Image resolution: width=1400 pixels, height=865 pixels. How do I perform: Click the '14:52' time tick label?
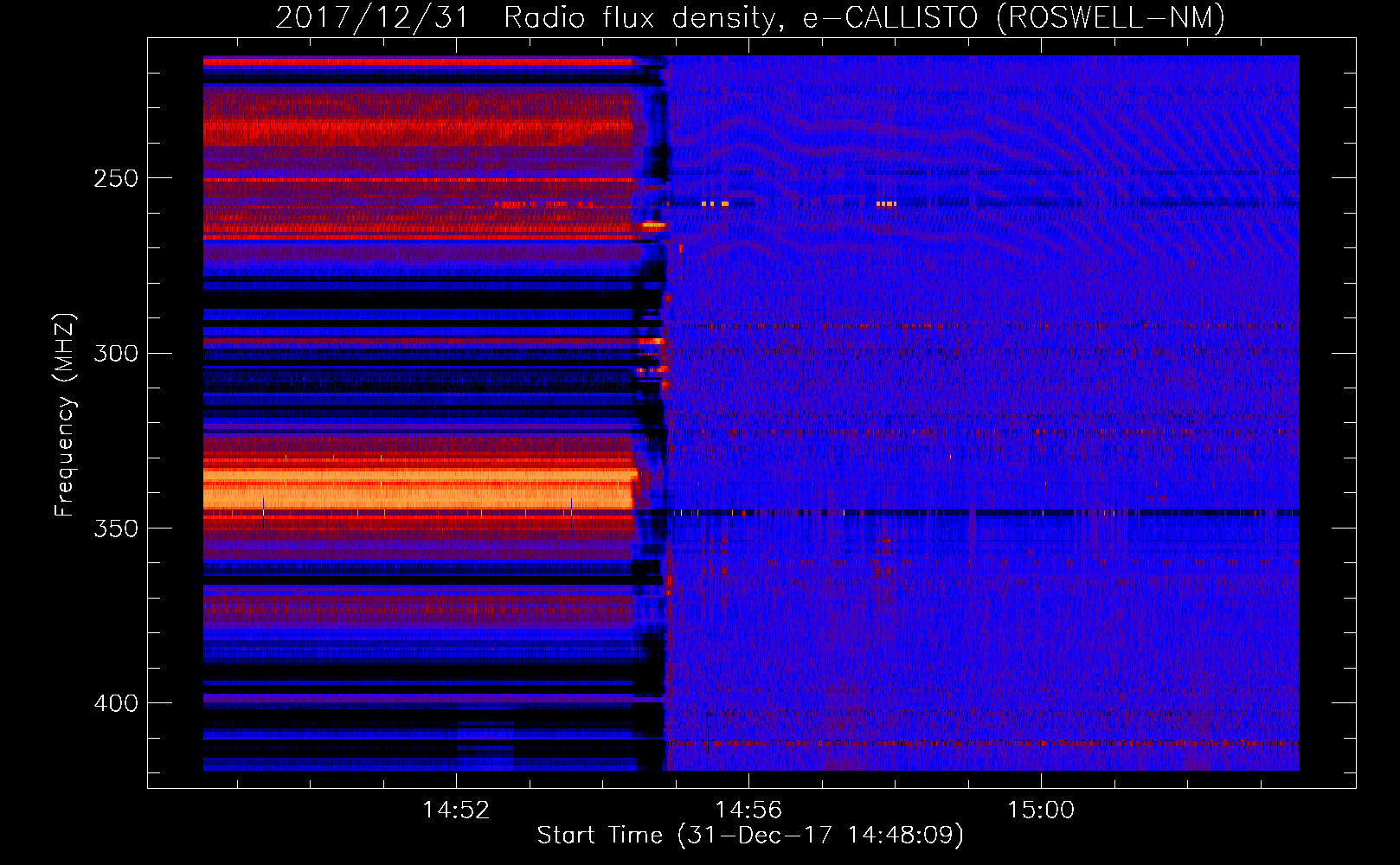[456, 810]
